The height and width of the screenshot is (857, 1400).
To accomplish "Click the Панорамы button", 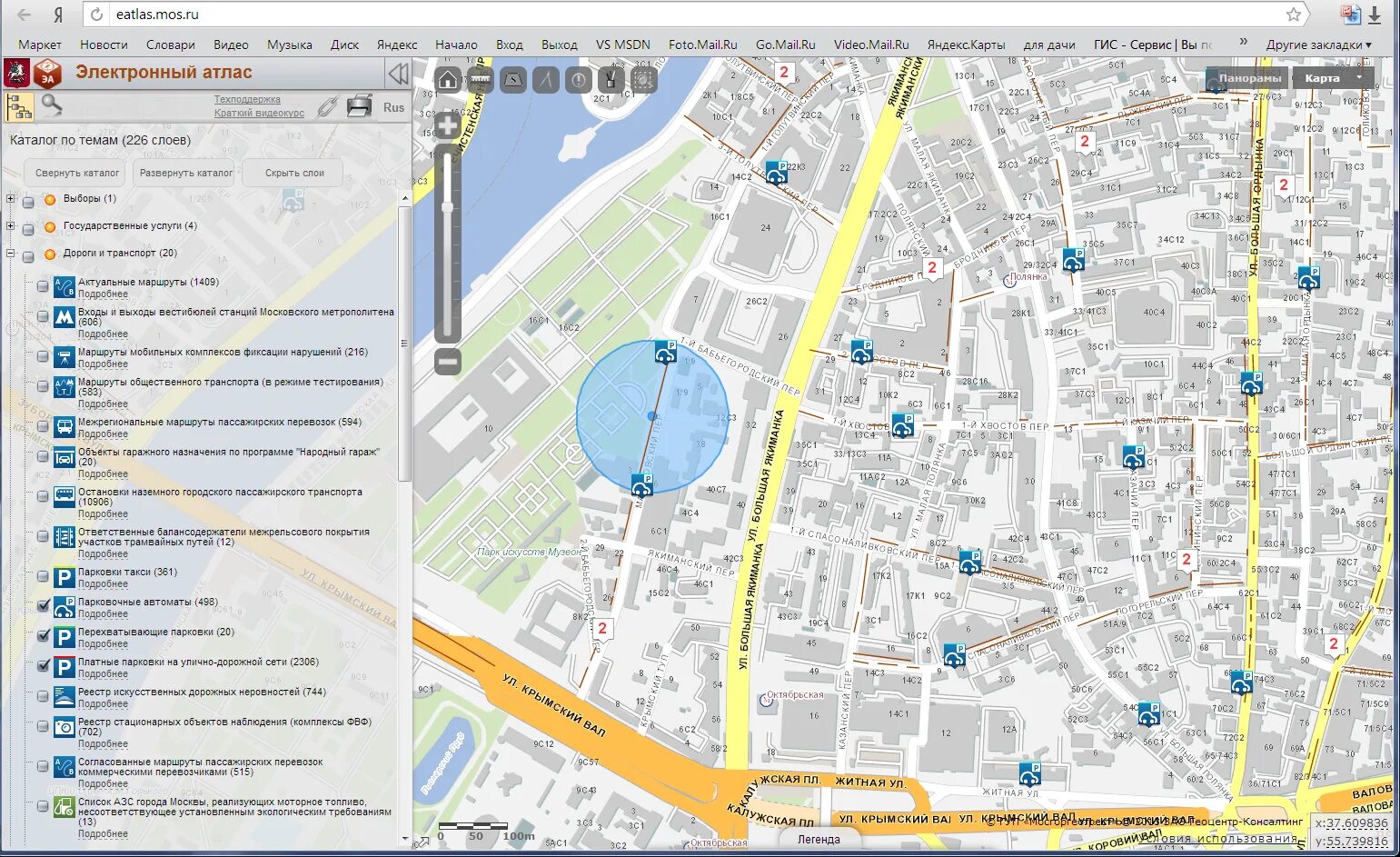I will 1248,78.
